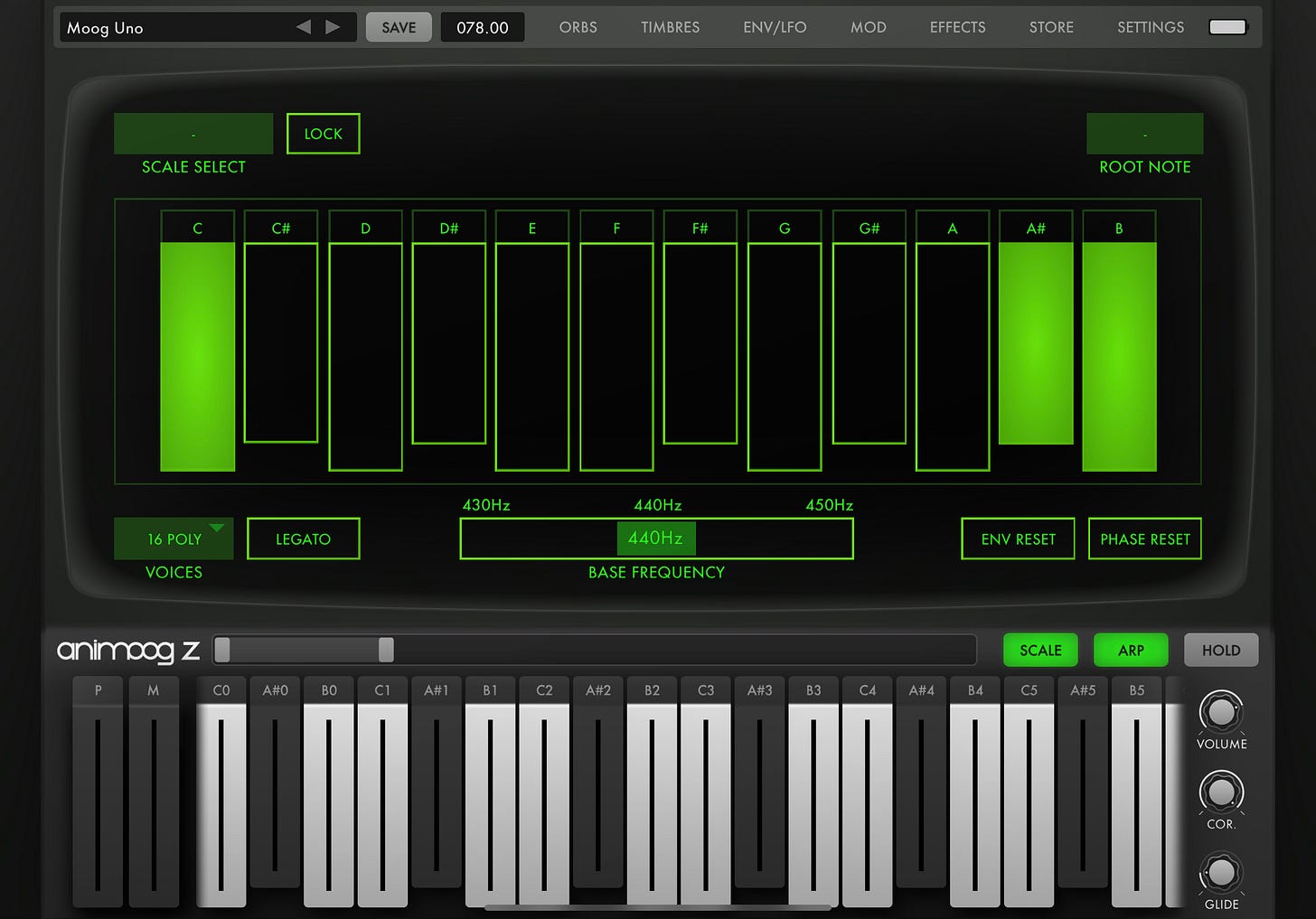Play the B2 key
The image size is (1316, 919).
click(652, 792)
